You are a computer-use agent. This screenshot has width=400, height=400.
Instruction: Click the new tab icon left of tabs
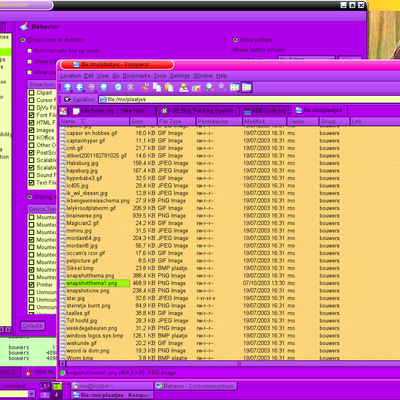tap(63, 111)
